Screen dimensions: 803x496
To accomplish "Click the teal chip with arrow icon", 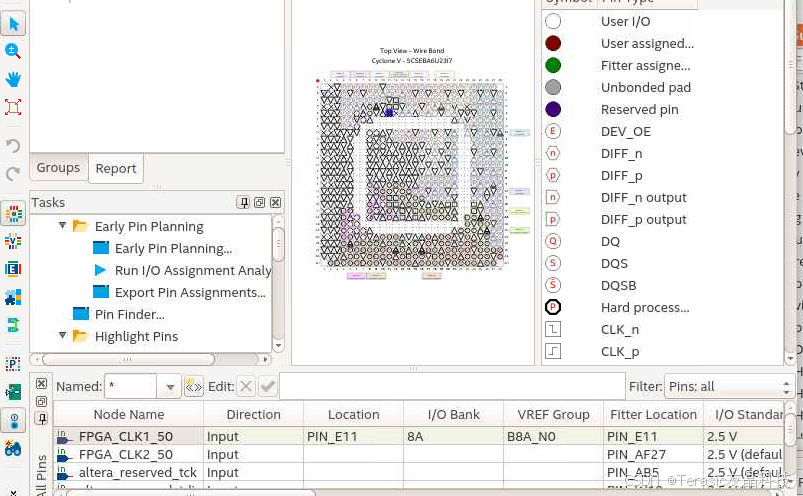I will pos(13,392).
